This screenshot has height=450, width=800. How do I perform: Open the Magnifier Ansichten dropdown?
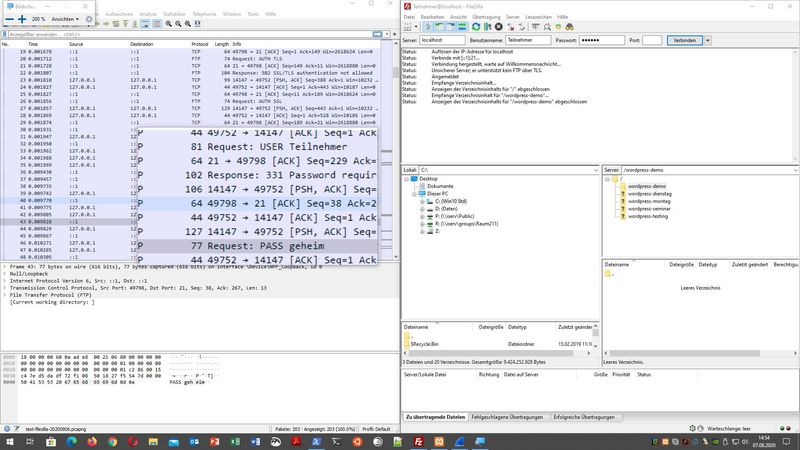(65, 19)
